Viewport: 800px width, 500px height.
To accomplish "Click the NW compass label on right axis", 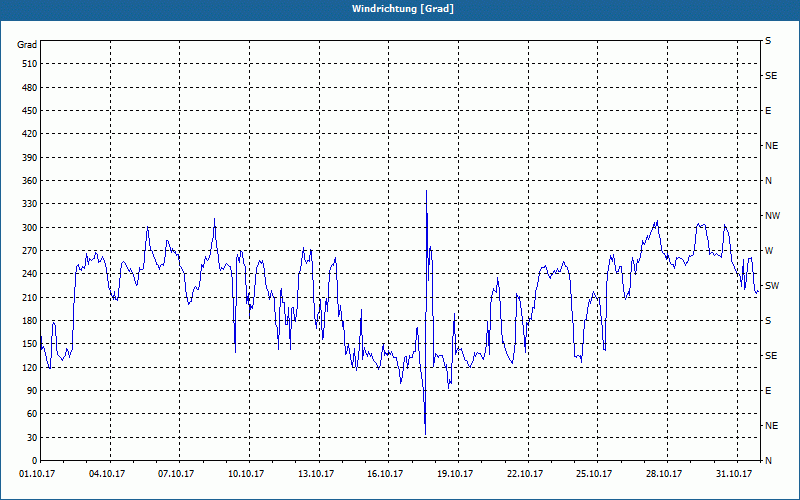I will (772, 216).
